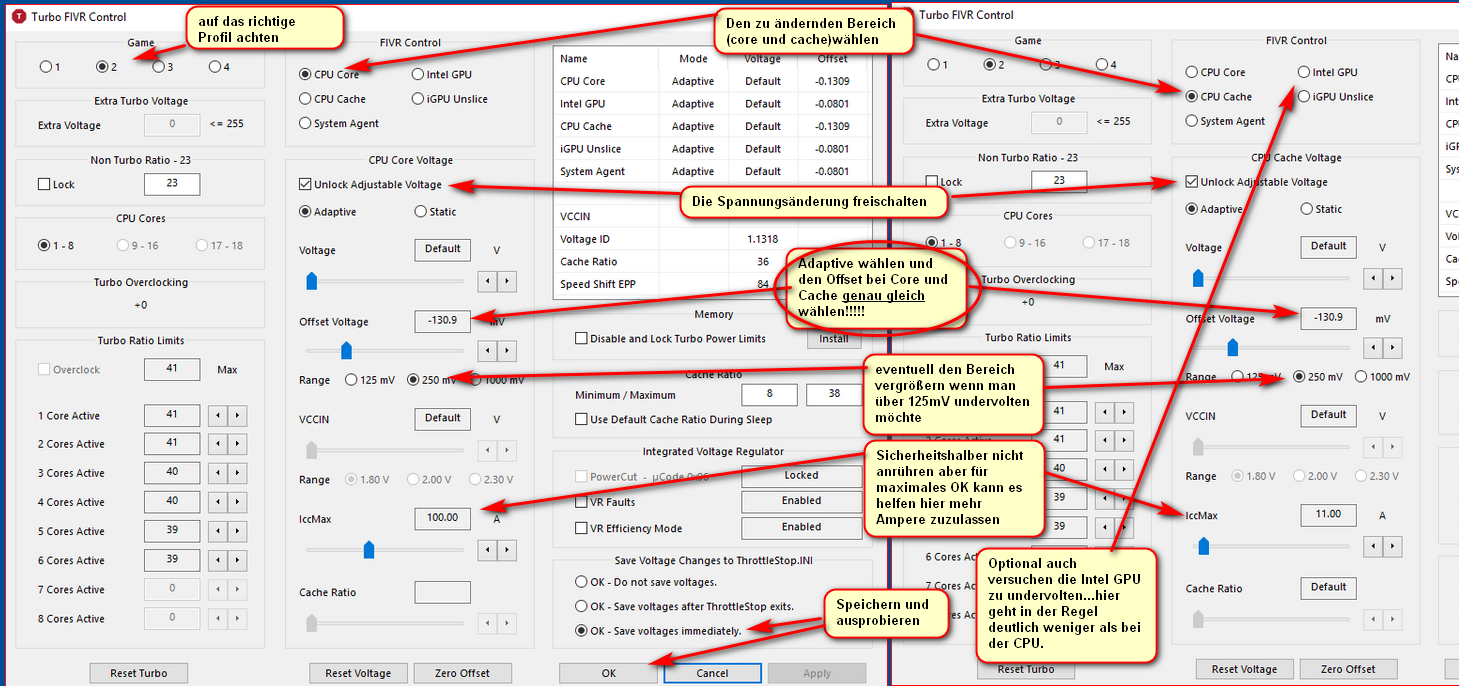
Task: Click Cache Ratio Default field, right window
Action: pyautogui.click(x=1329, y=588)
